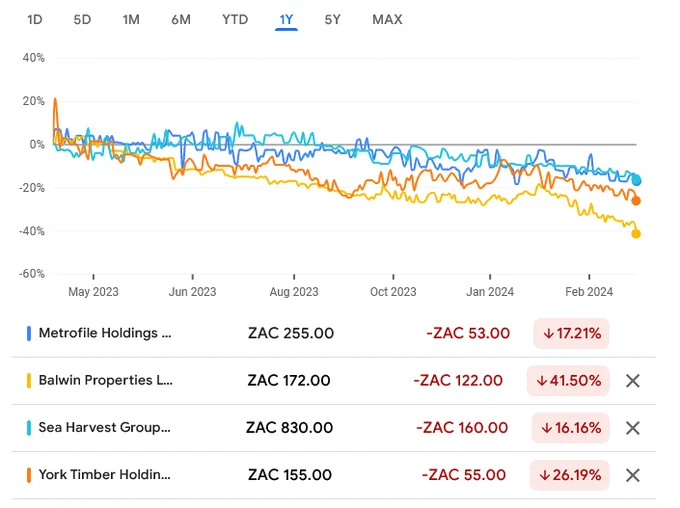
Task: Remove York Timber Holdings from comparison
Action: tap(633, 475)
